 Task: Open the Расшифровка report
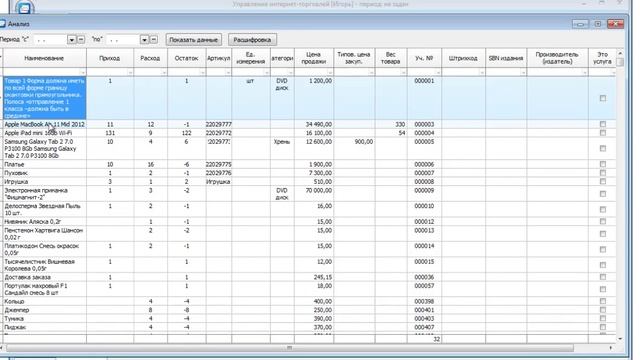[x=252, y=40]
